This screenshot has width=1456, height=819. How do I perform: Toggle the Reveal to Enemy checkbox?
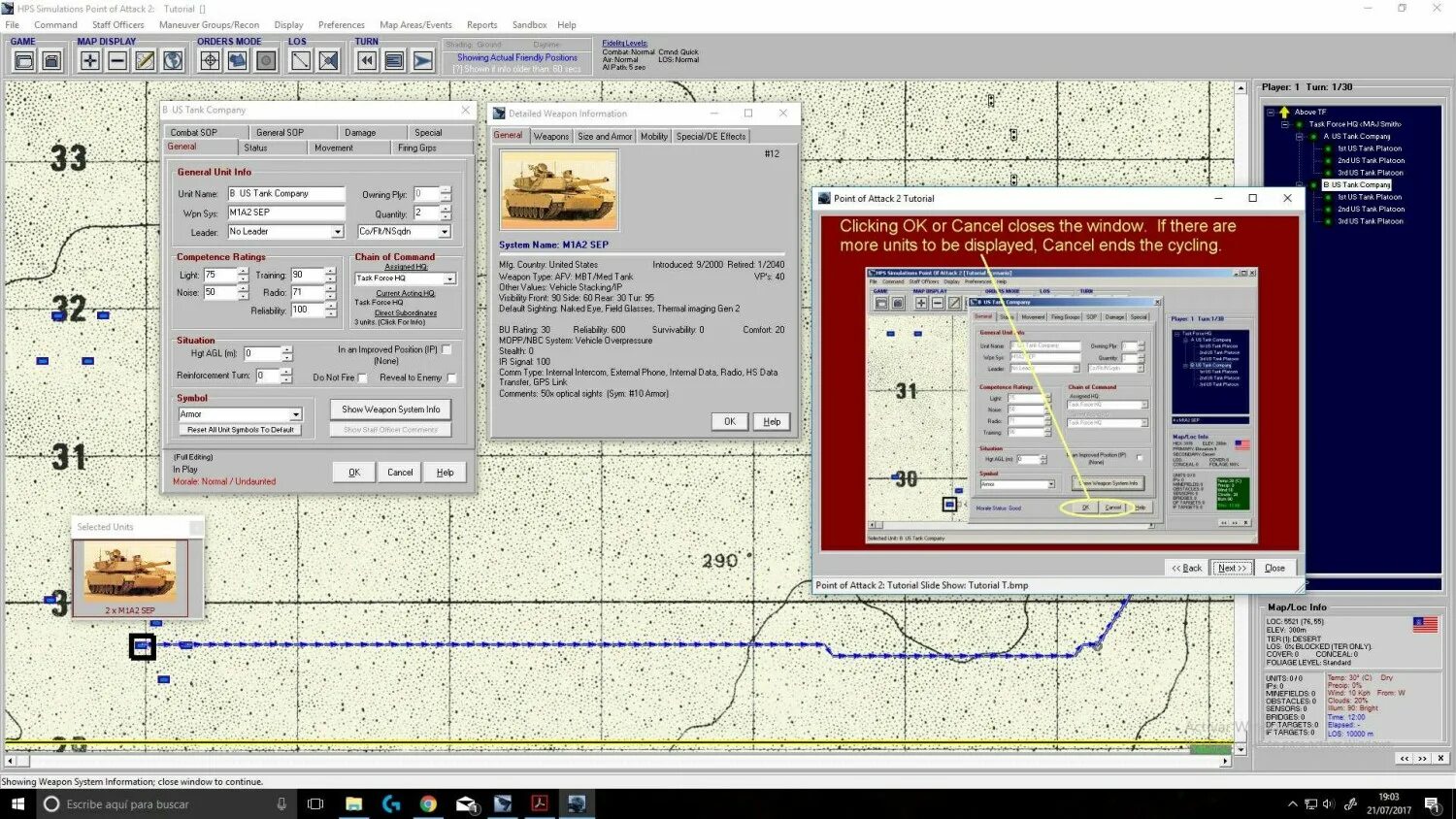[x=450, y=377]
